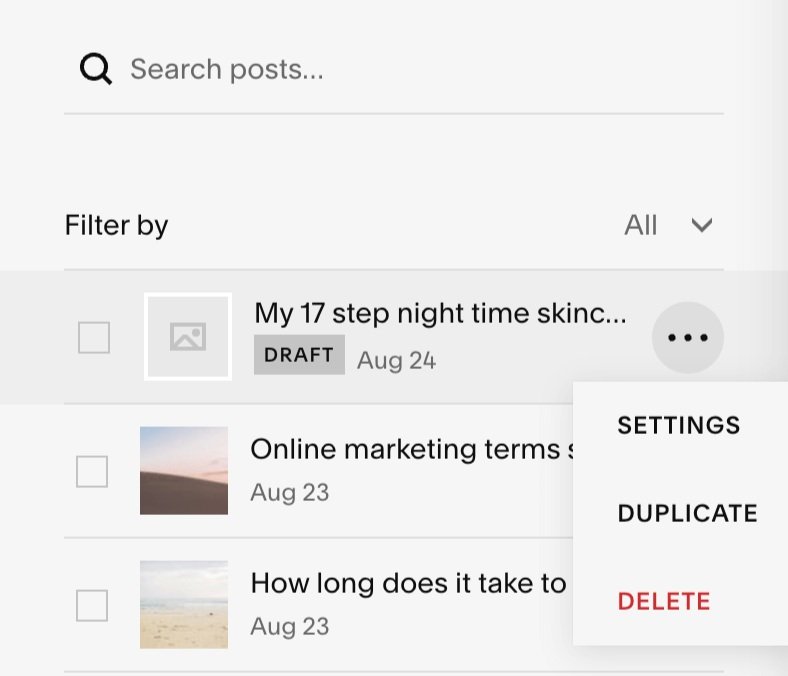Click the placeholder image icon of draft post
Image resolution: width=788 pixels, height=676 pixels.
coord(188,336)
